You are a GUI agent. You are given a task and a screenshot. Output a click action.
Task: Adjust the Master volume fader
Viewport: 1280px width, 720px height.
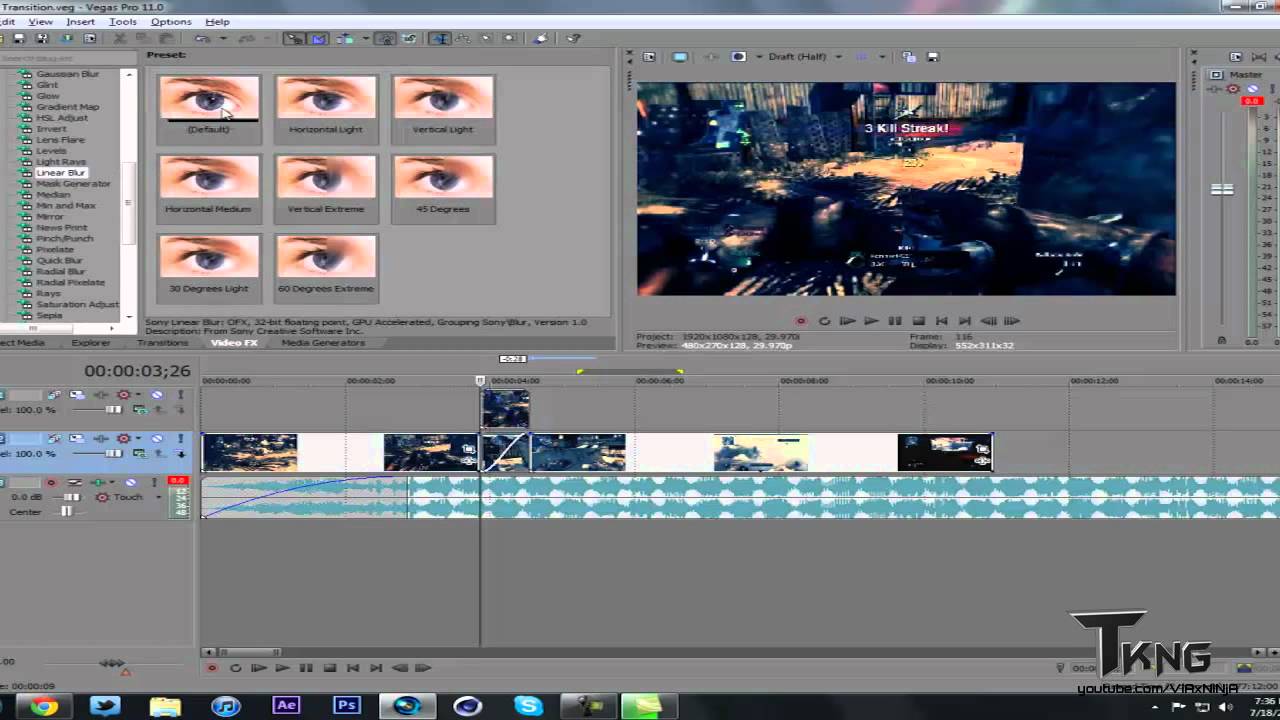click(1222, 189)
